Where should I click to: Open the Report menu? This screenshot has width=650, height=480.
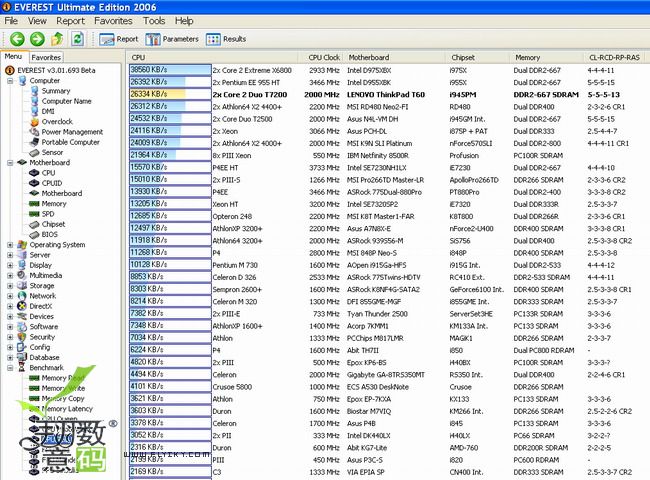pyautogui.click(x=70, y=21)
